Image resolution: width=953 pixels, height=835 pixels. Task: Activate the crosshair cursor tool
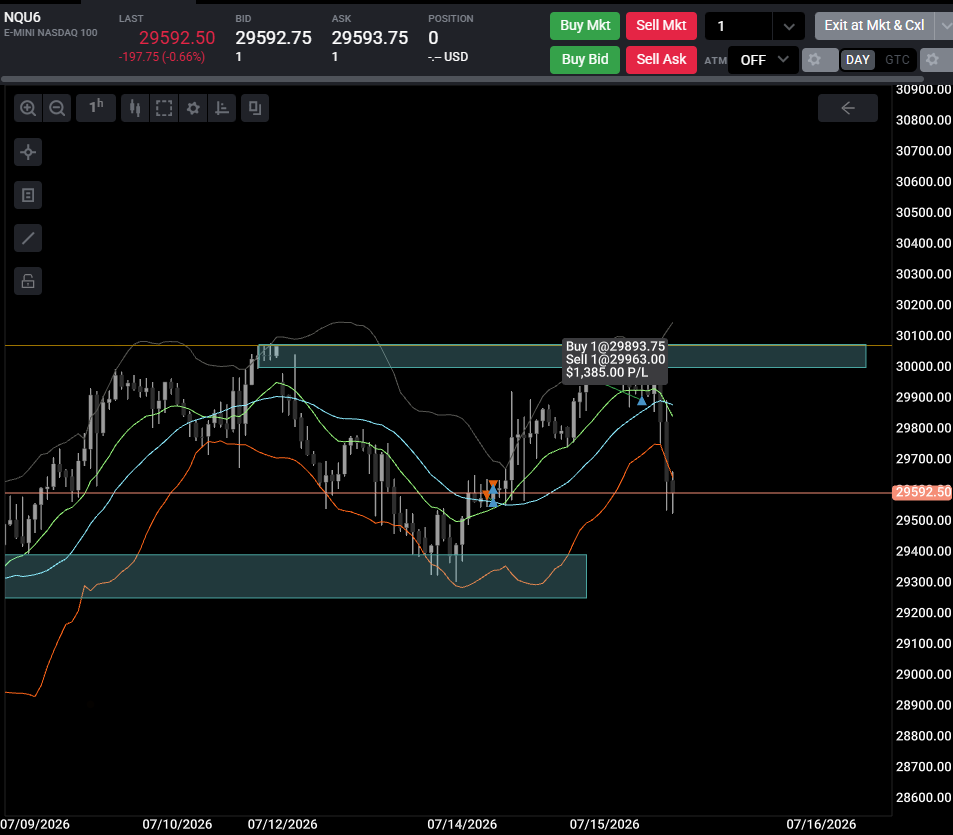28,152
